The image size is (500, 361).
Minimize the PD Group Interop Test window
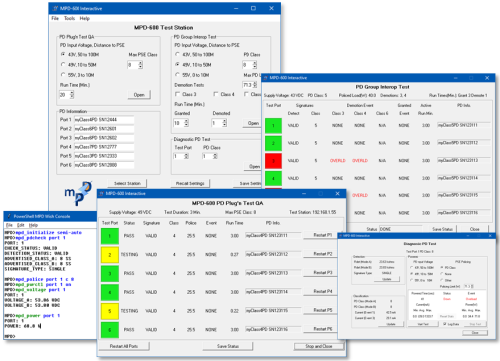[x=456, y=78]
